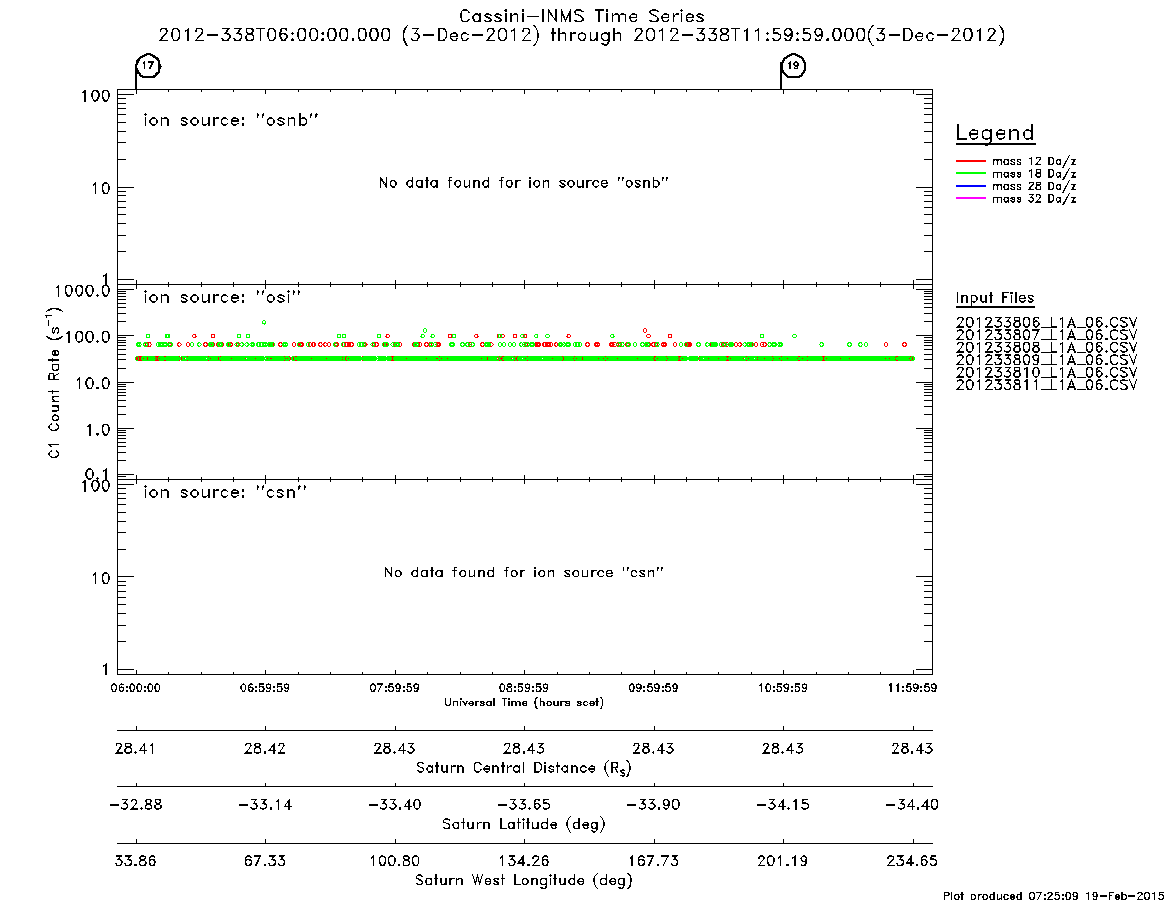Click the circled 19 marker above plot
This screenshot has width=1165, height=900.
794,65
